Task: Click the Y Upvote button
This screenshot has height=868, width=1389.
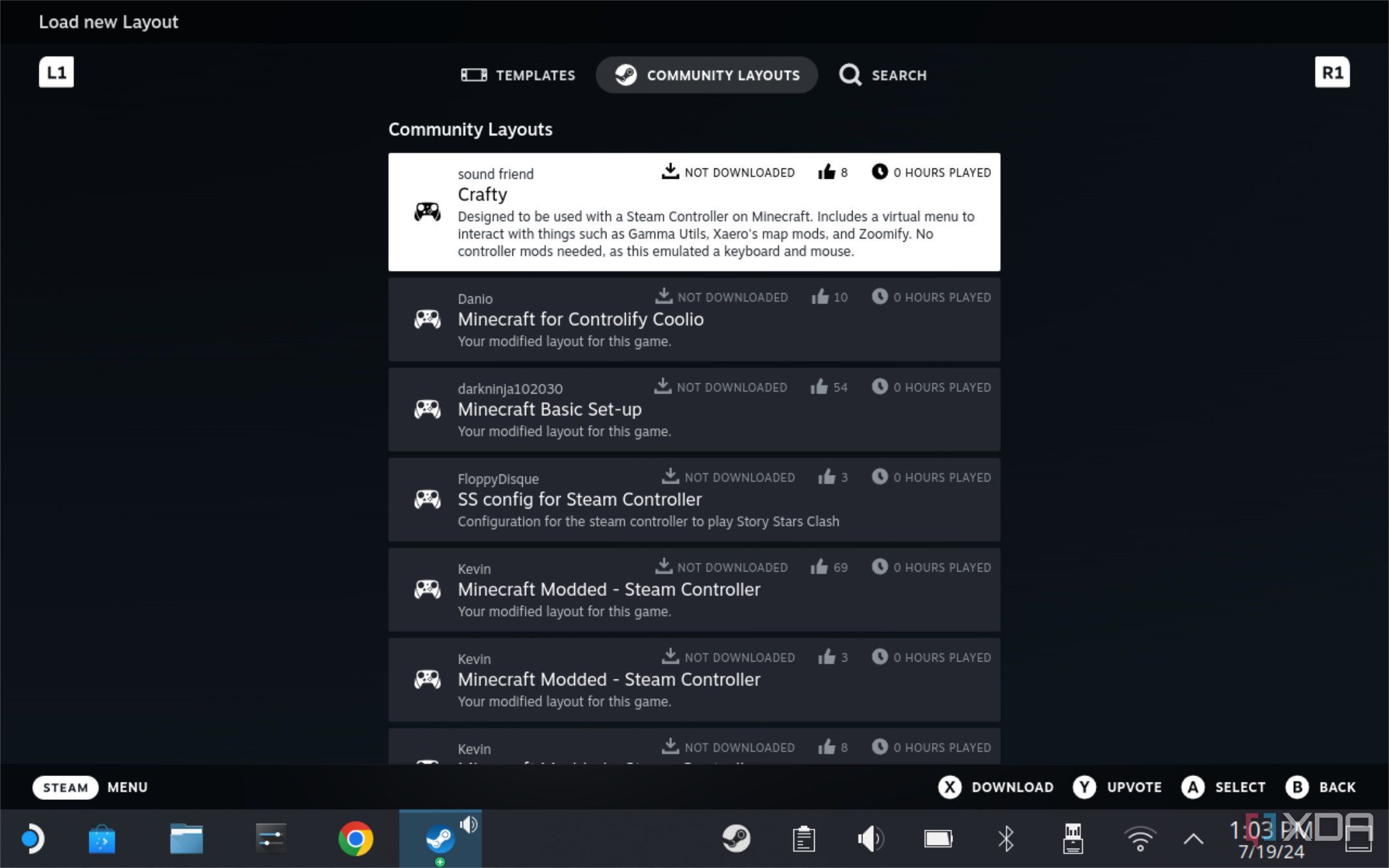Action: (1117, 787)
